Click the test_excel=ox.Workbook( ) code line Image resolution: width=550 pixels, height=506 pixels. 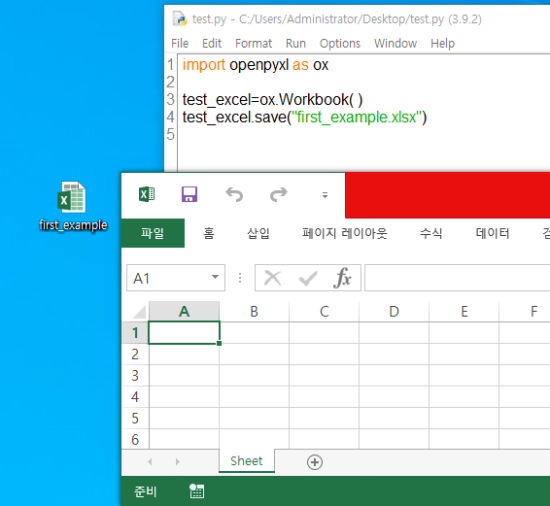pyautogui.click(x=273, y=100)
